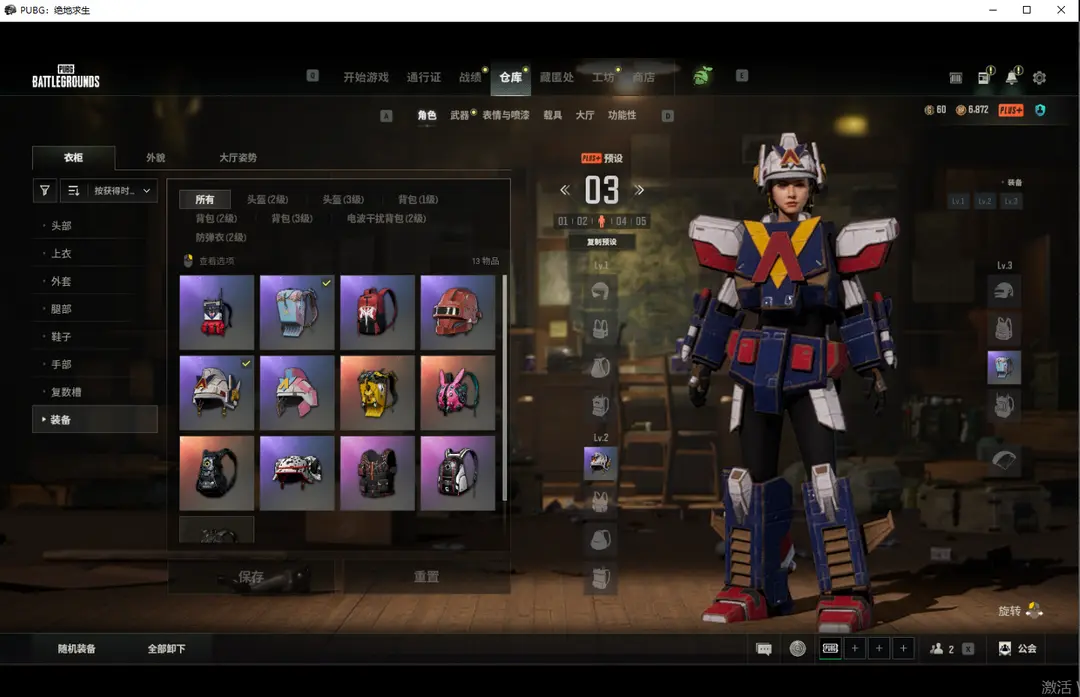Image resolution: width=1080 pixels, height=697 pixels.
Task: Click PLUS+ orange badge
Action: tap(1010, 110)
